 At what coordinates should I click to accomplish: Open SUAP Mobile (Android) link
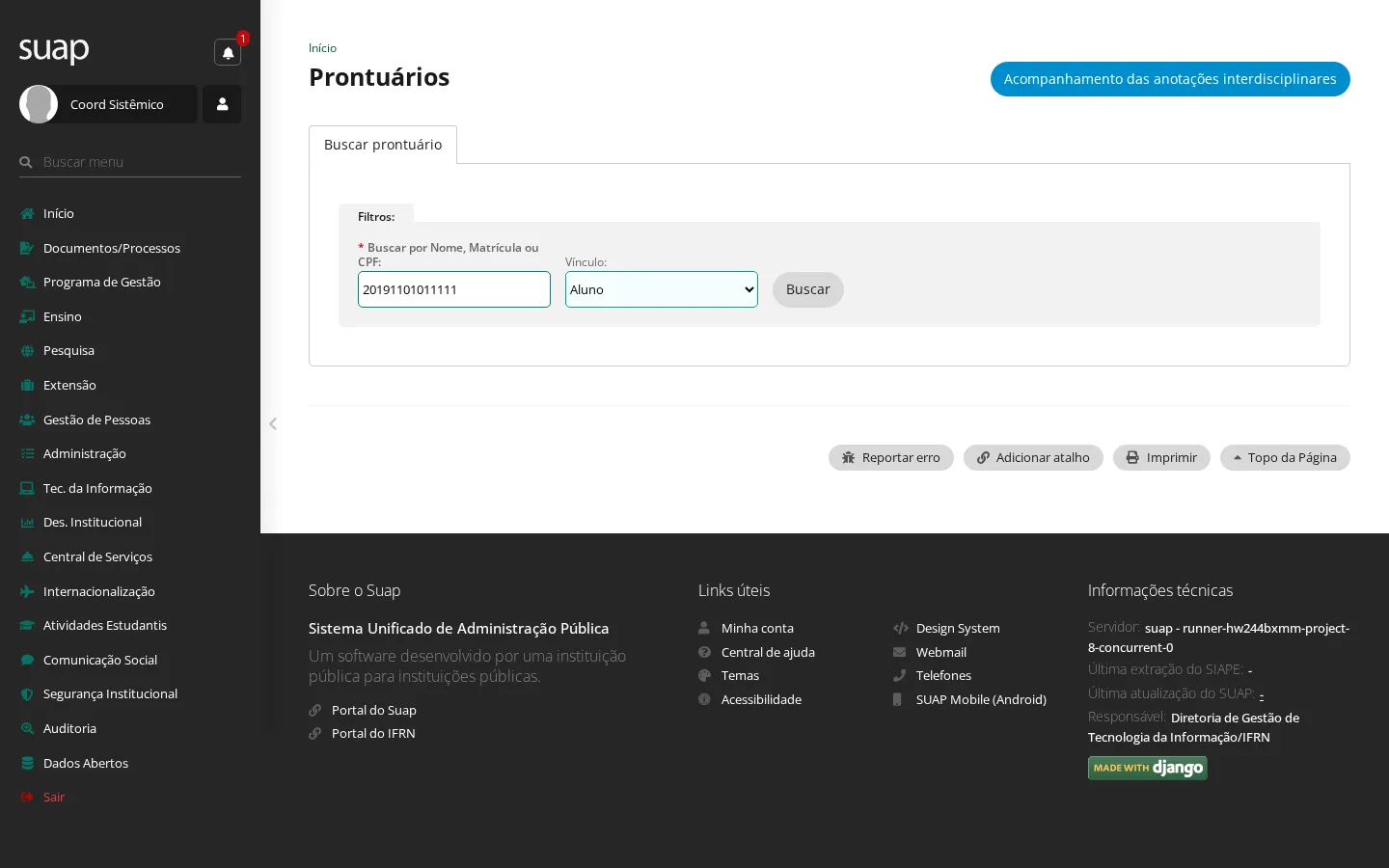coord(981,699)
